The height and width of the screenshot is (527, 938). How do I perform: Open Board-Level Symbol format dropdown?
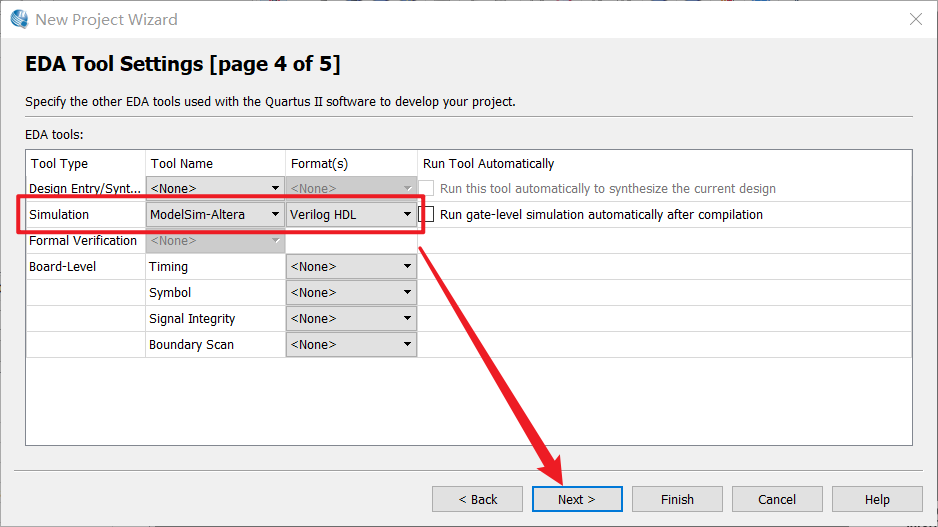pyautogui.click(x=351, y=293)
